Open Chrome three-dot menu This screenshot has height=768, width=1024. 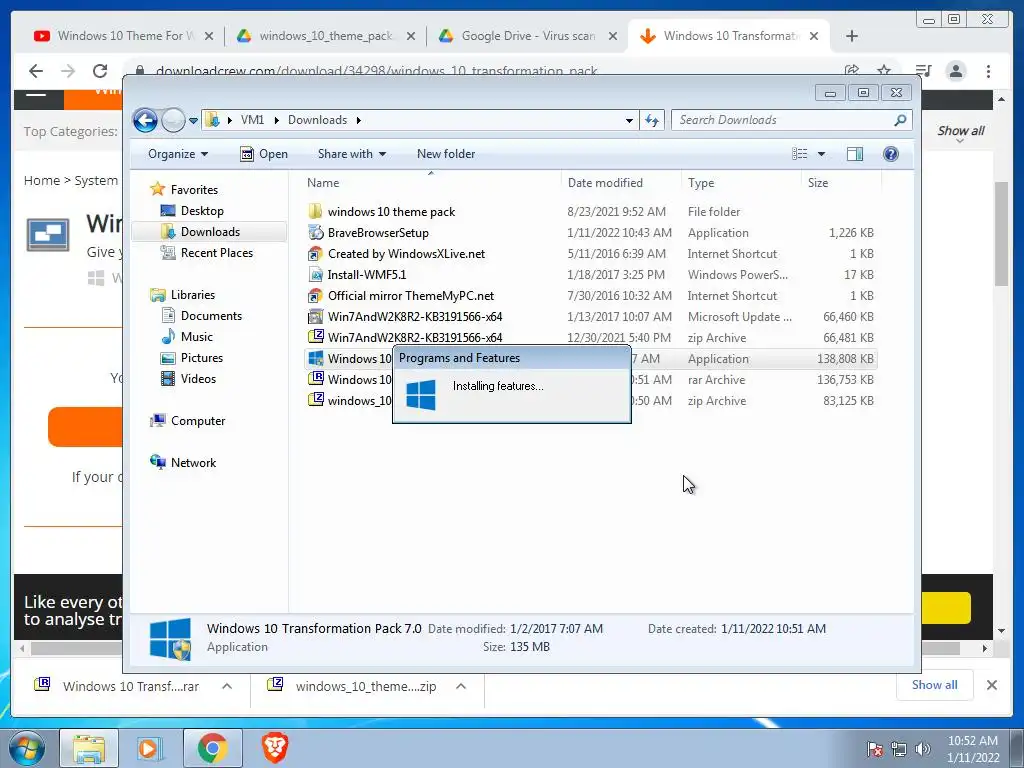989,71
